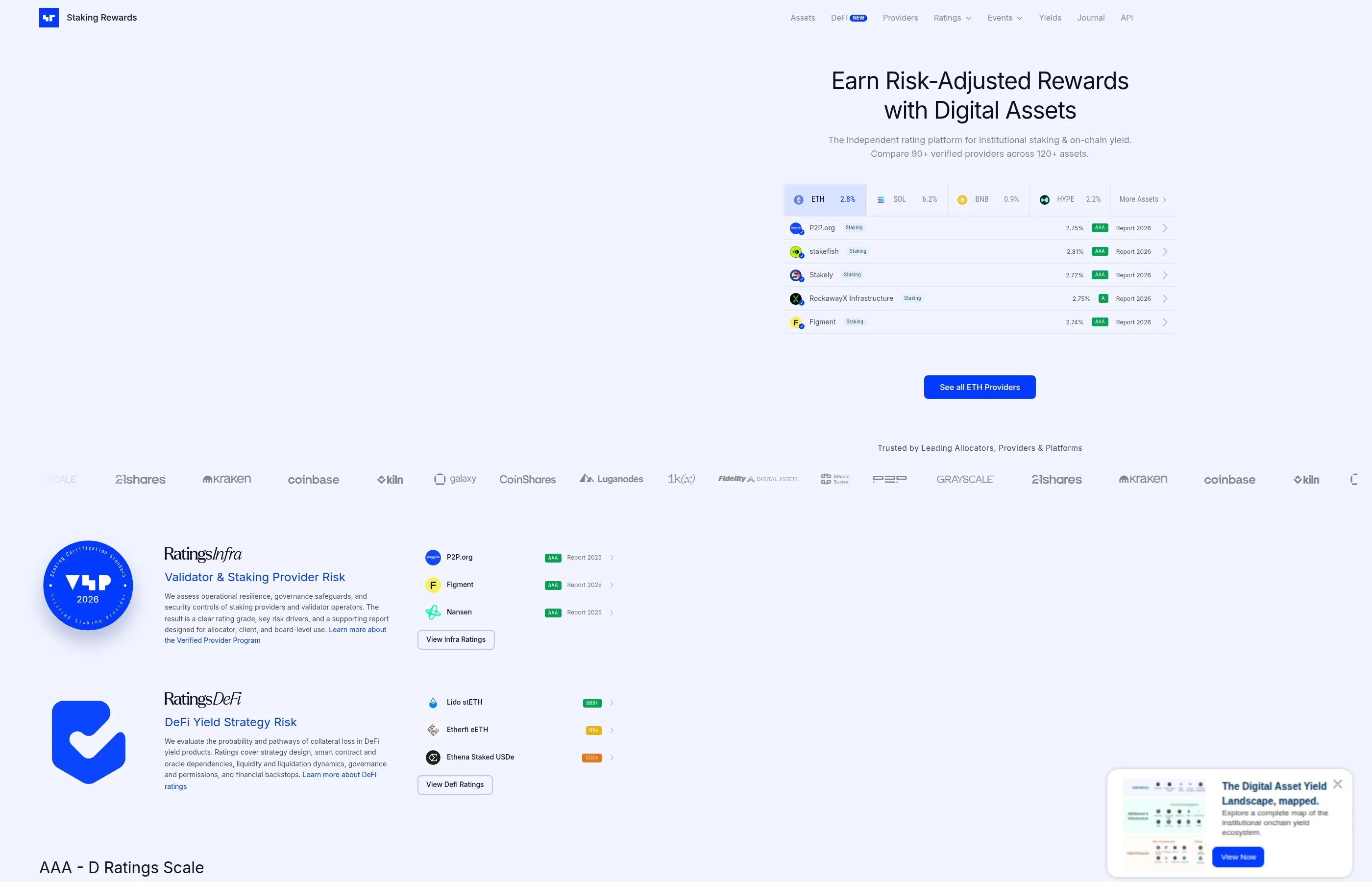The image size is (1372, 882).
Task: Expand P2P.org Report 2026 row chevron
Action: pos(1165,228)
